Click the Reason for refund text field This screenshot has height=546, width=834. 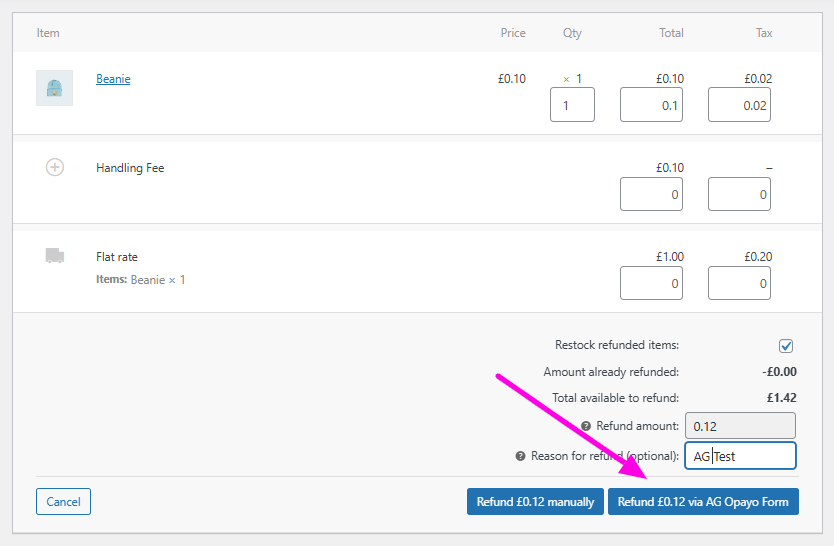tap(740, 456)
